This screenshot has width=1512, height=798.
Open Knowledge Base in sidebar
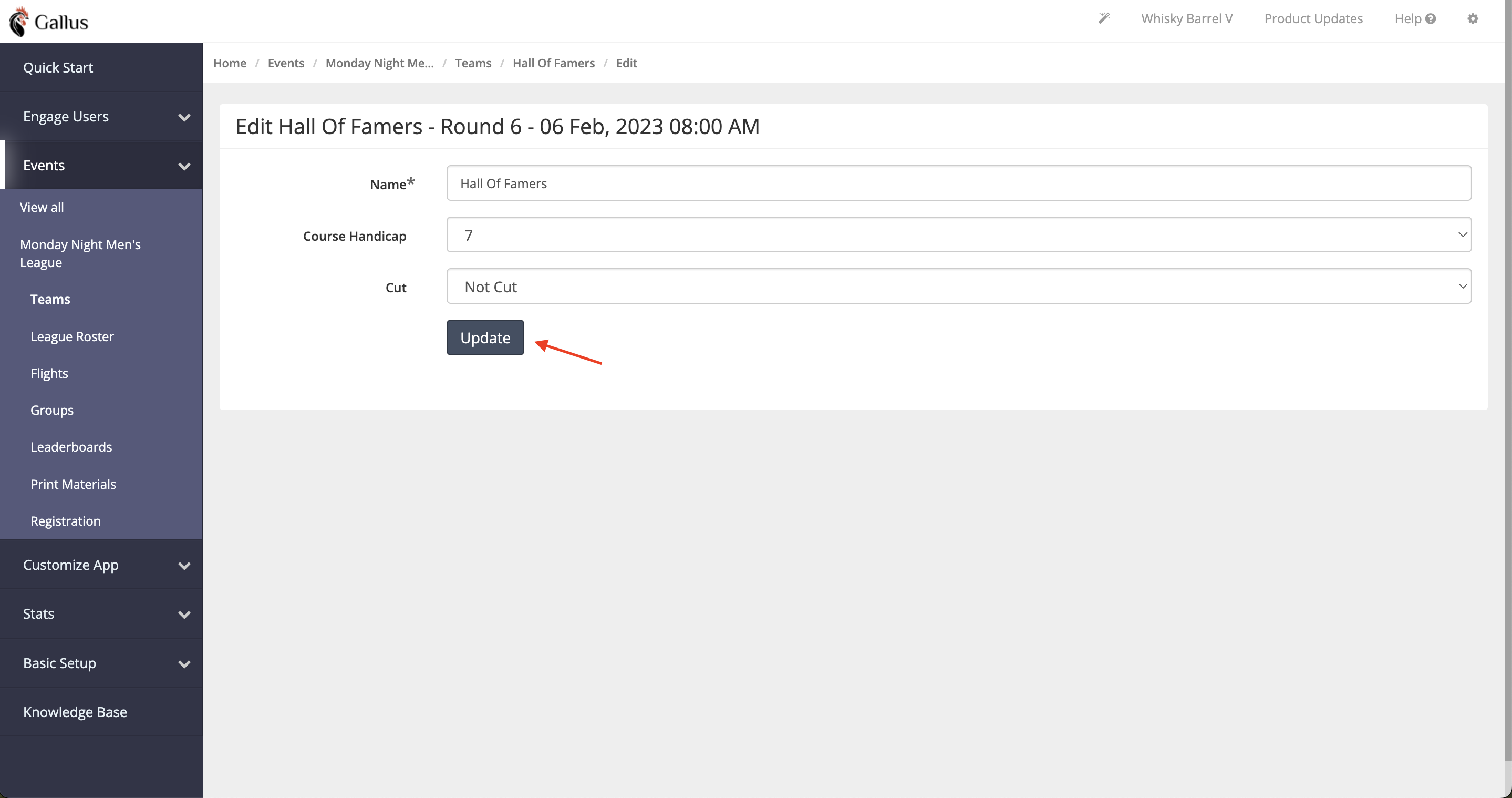pos(75,712)
